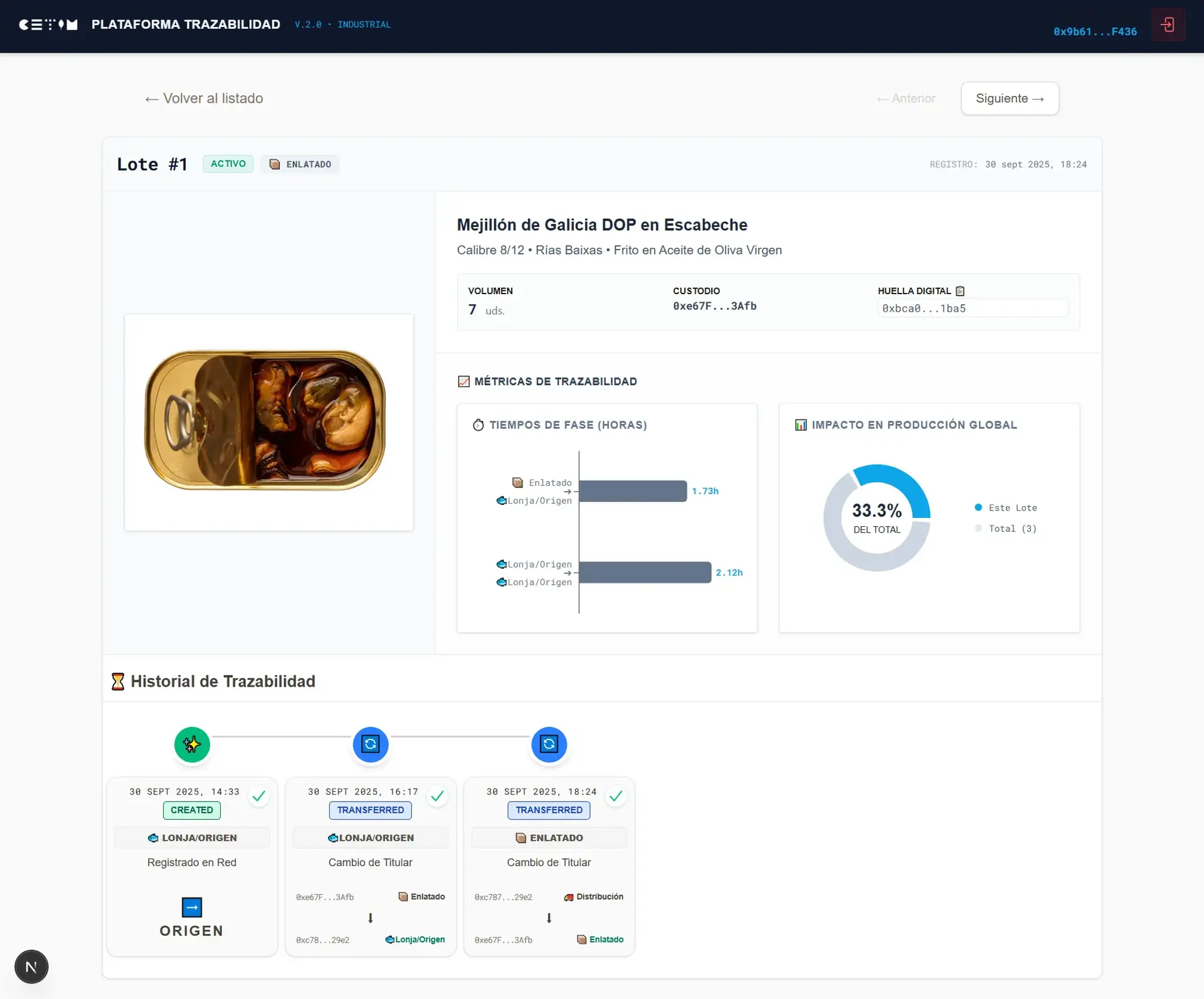The height and width of the screenshot is (999, 1204).
Task: Click the platform logo in the header
Action: [48, 24]
